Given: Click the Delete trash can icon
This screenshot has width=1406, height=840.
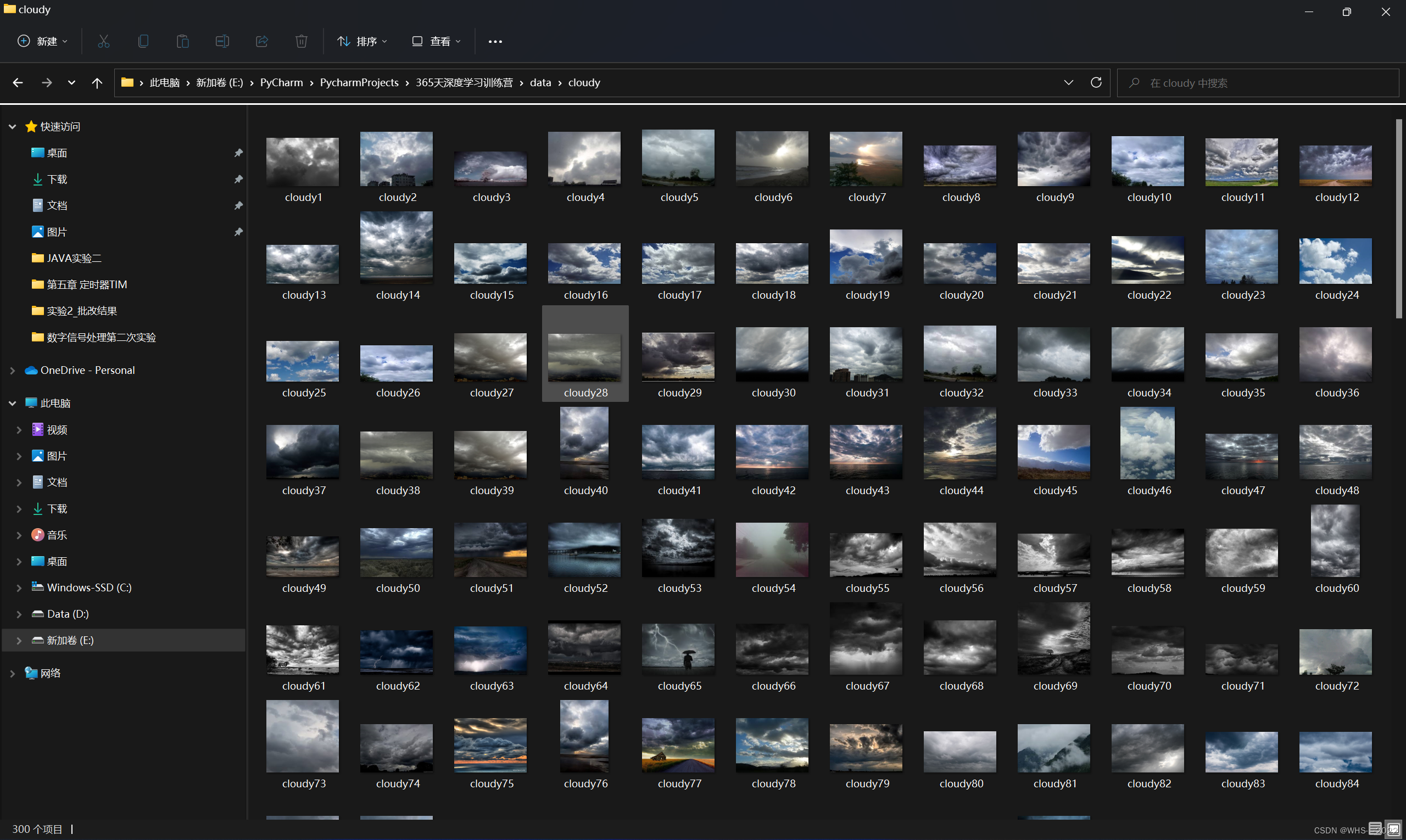Looking at the screenshot, I should pyautogui.click(x=301, y=41).
